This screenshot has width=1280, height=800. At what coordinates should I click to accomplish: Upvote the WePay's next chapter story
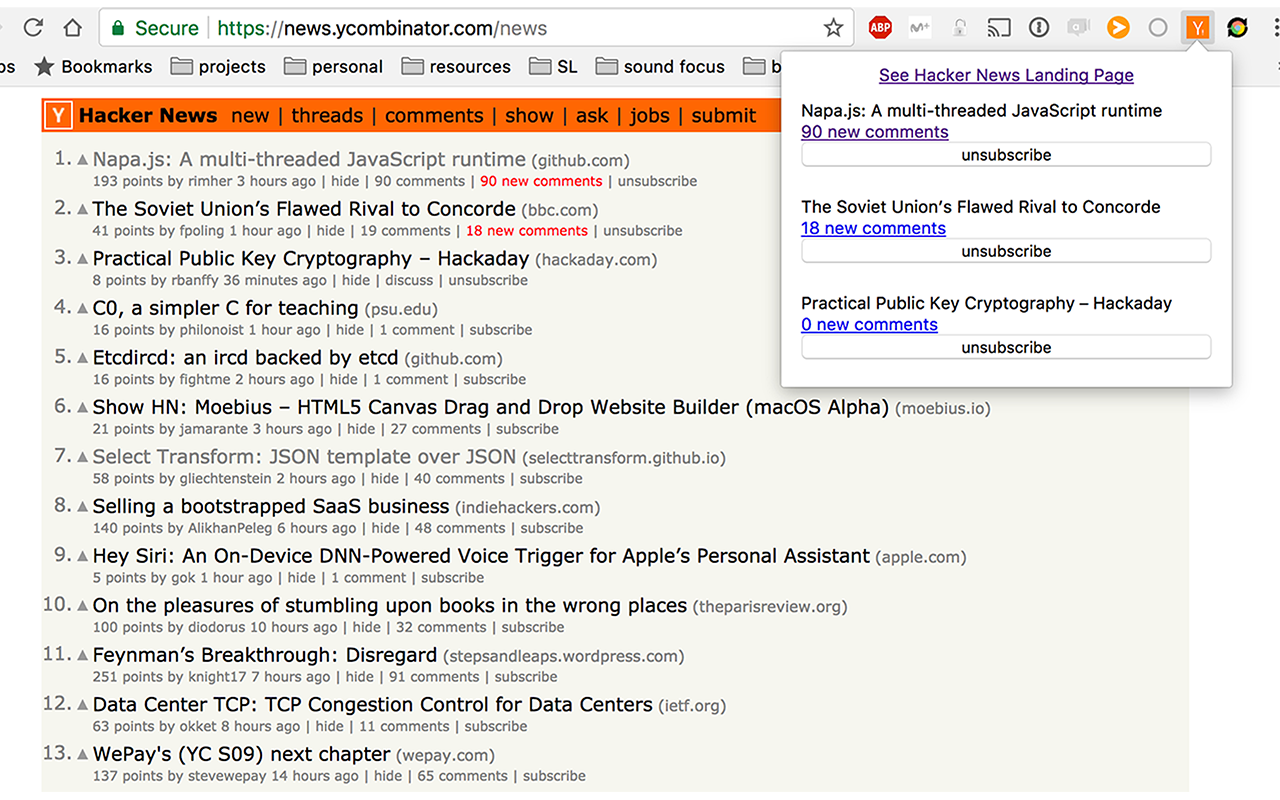pyautogui.click(x=83, y=754)
